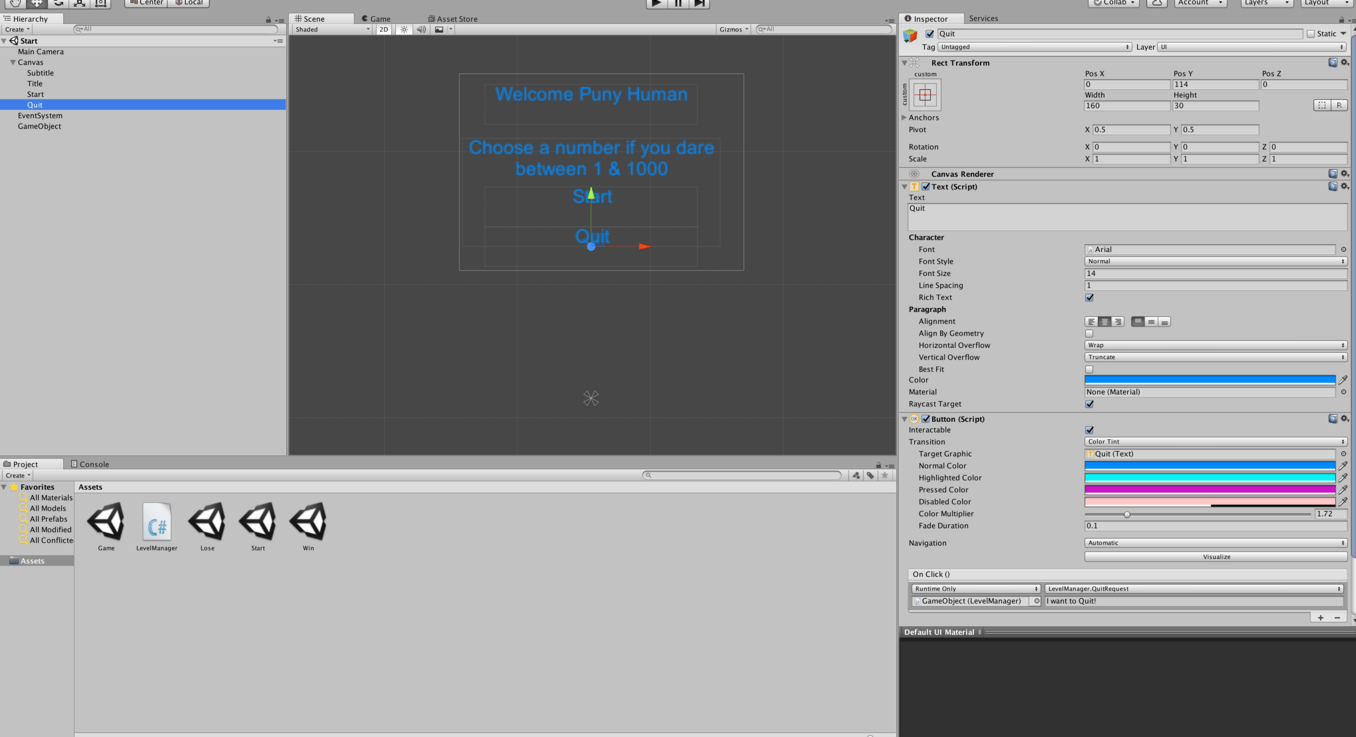
Task: Open the Gizmos dropdown
Action: click(x=733, y=28)
